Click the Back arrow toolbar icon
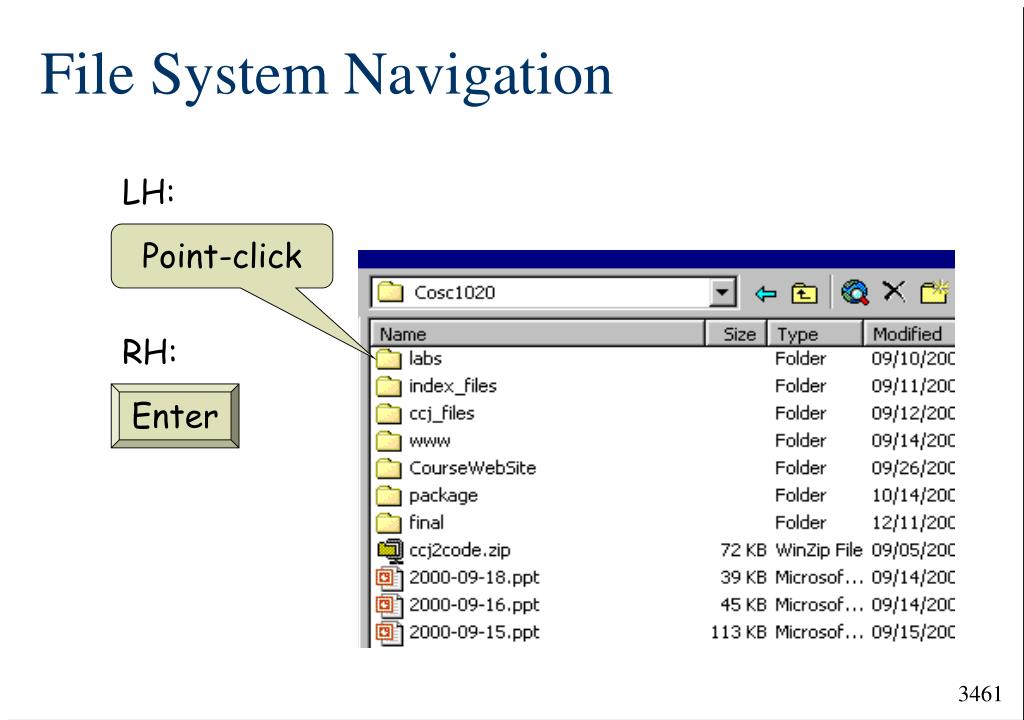 (765, 293)
